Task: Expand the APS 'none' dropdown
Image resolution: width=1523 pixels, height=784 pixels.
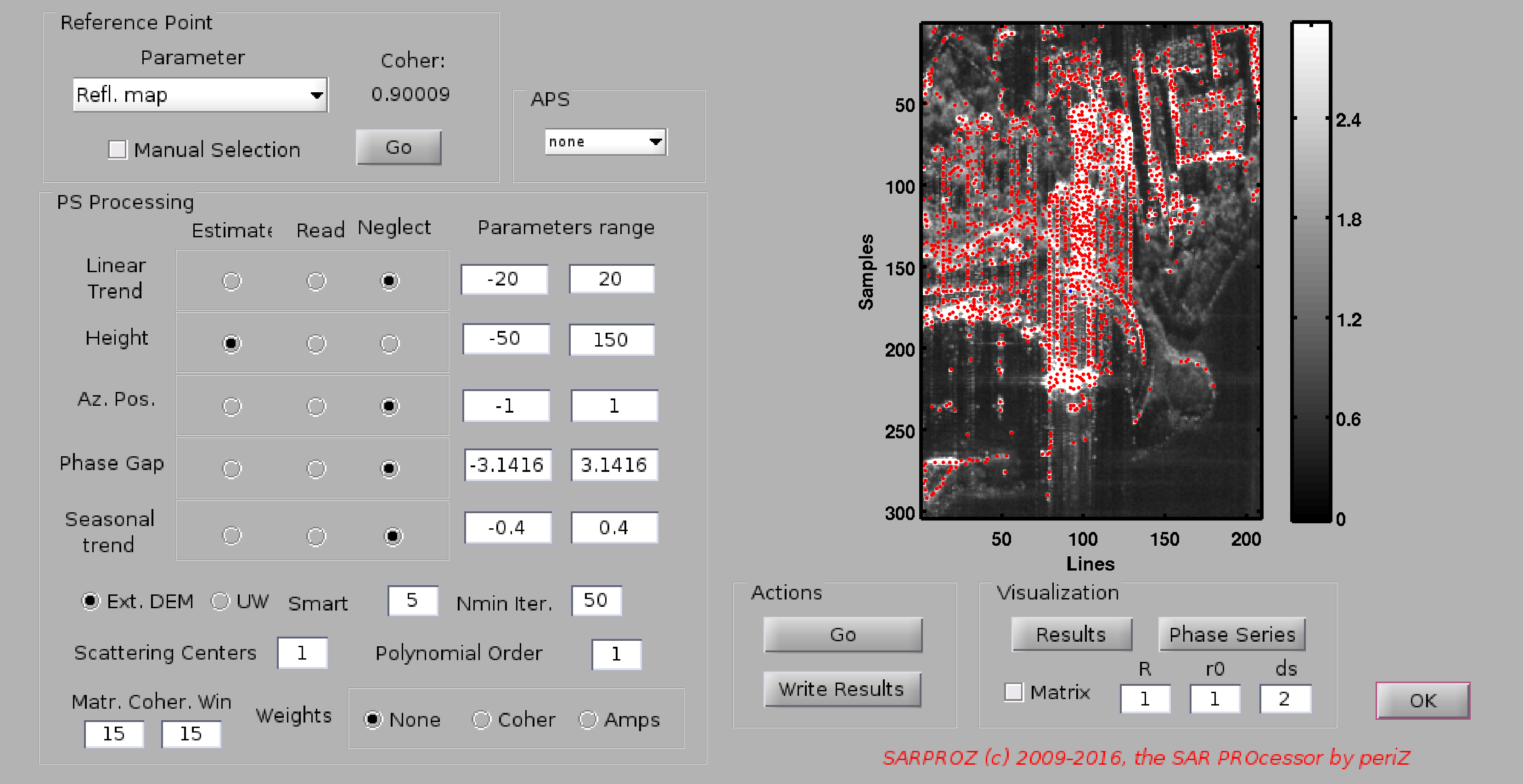Action: (606, 142)
